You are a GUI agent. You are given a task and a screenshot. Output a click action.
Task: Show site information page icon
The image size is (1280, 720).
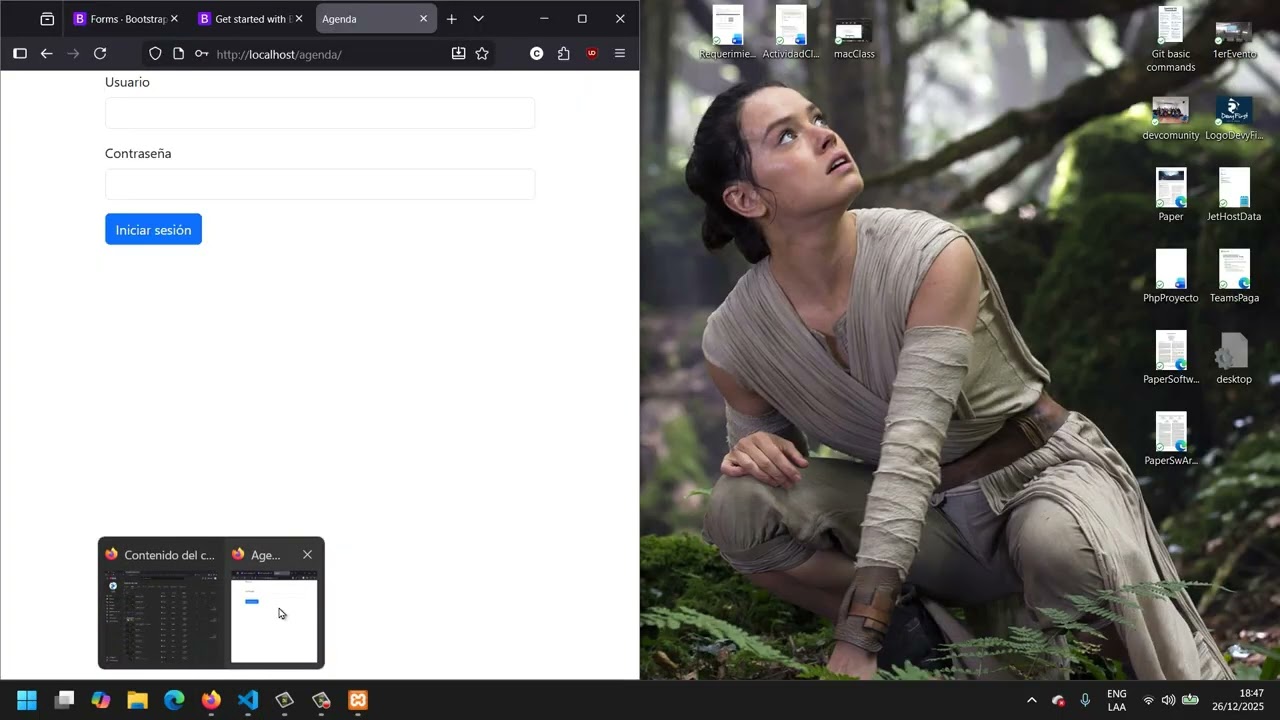178,54
